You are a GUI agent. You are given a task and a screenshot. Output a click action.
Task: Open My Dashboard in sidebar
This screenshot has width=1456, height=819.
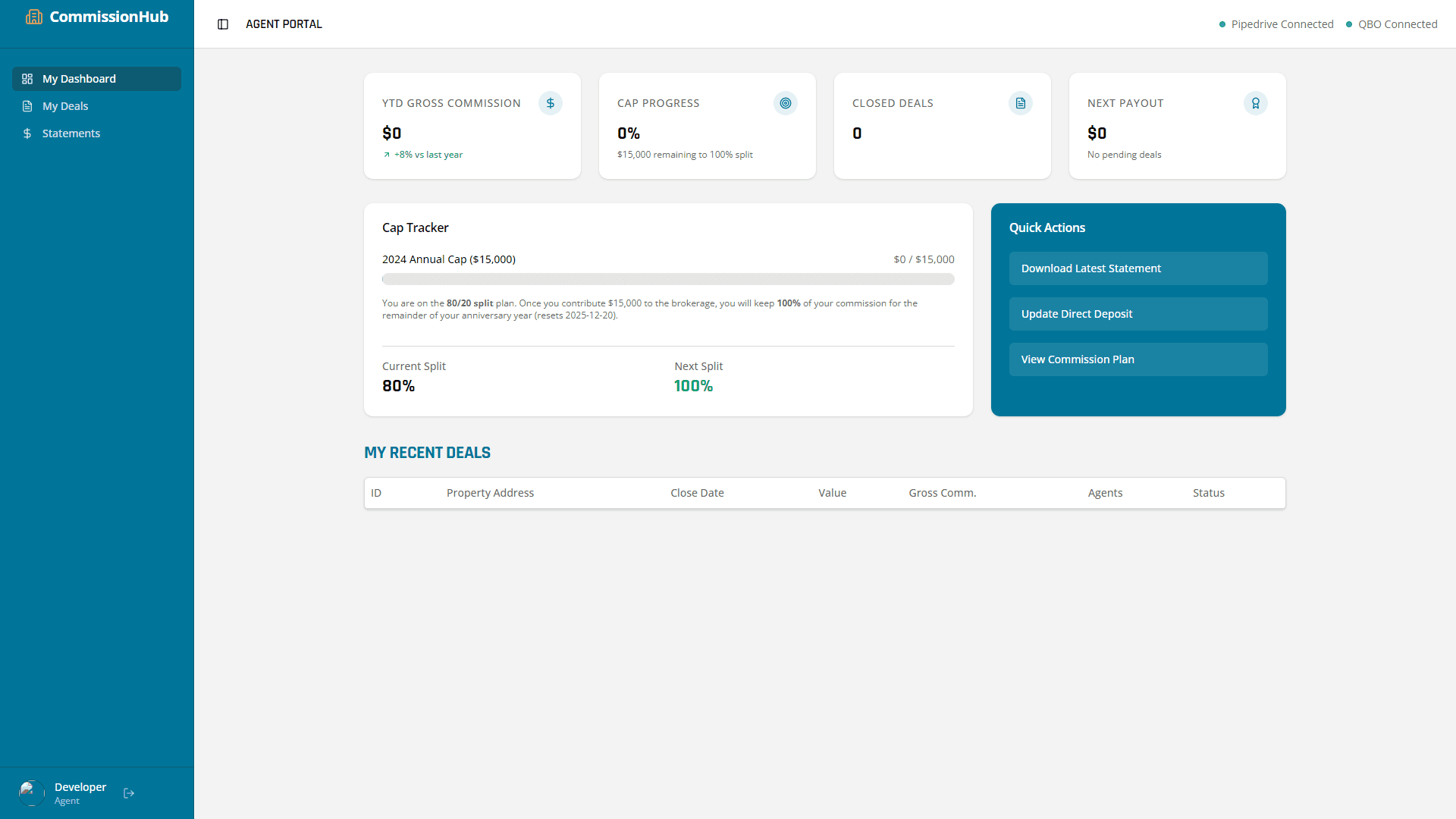(96, 79)
